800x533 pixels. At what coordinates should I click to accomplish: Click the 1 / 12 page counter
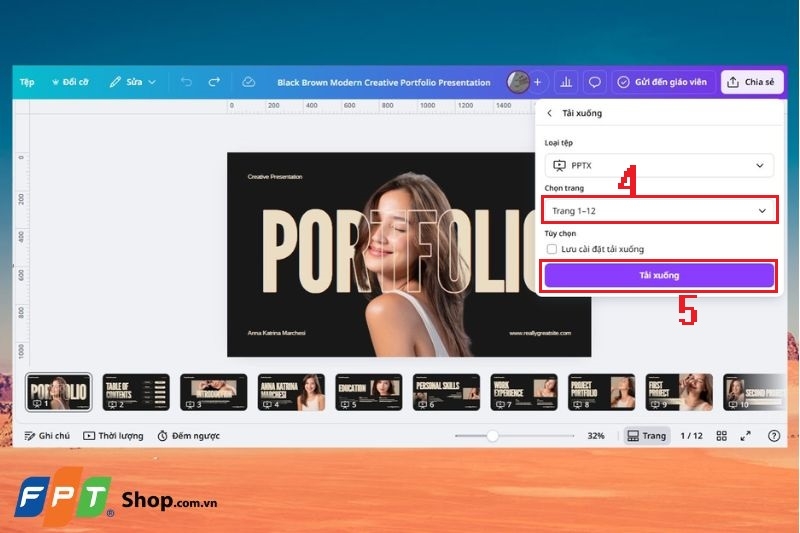click(x=691, y=436)
